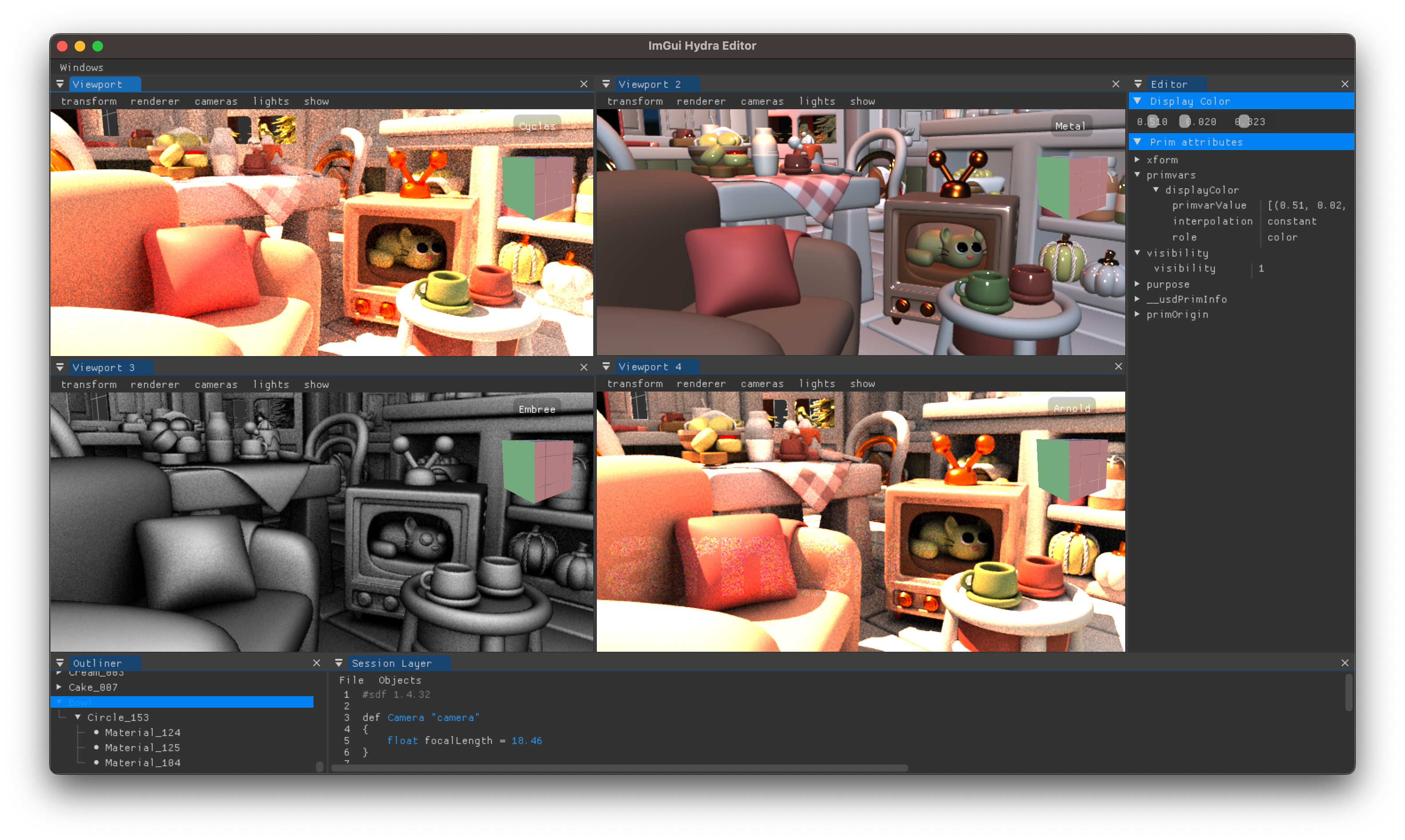1405x840 pixels.
Task: Expand the xform attribute node
Action: coord(1137,160)
